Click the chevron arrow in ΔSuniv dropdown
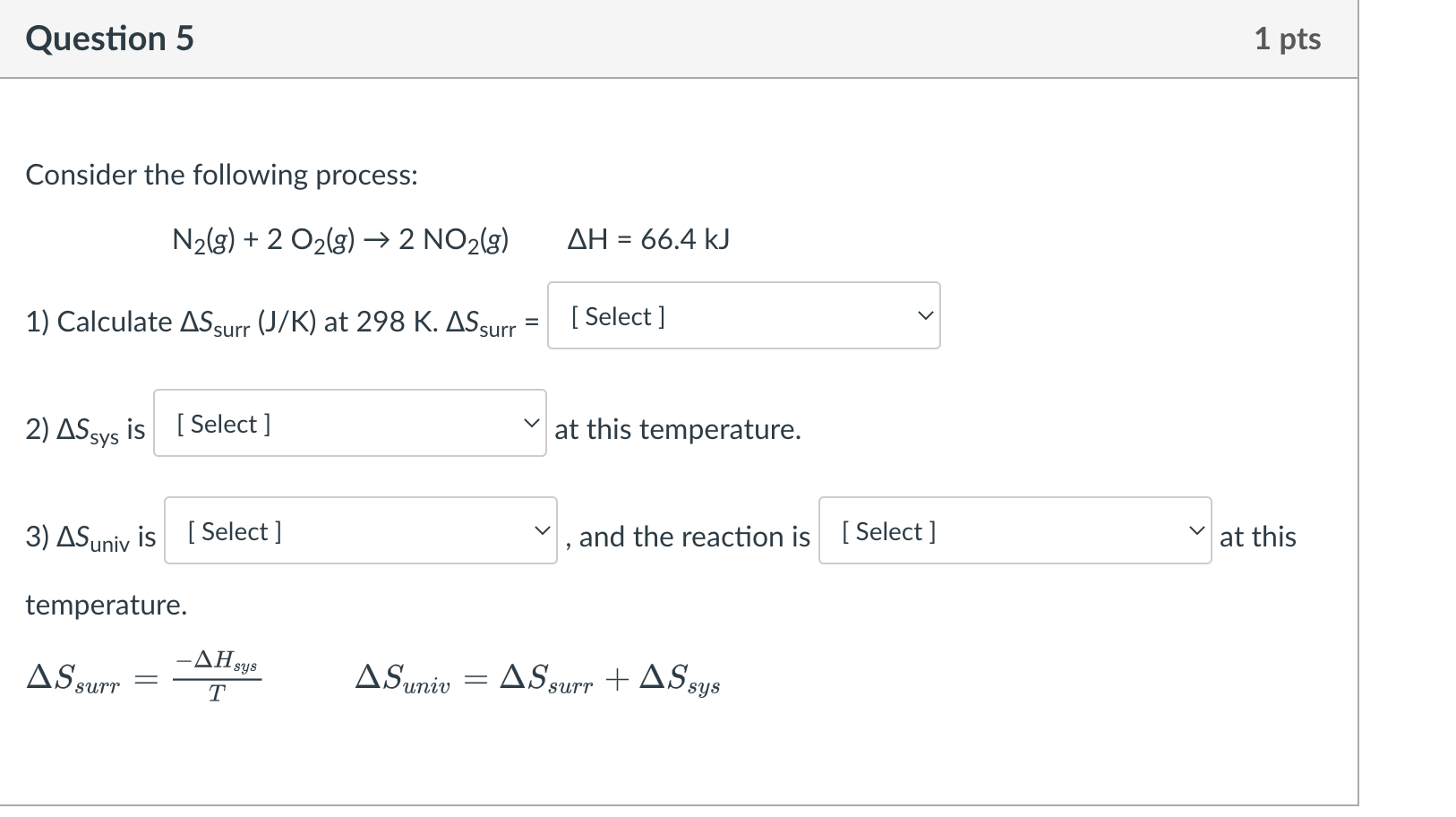 coord(543,530)
